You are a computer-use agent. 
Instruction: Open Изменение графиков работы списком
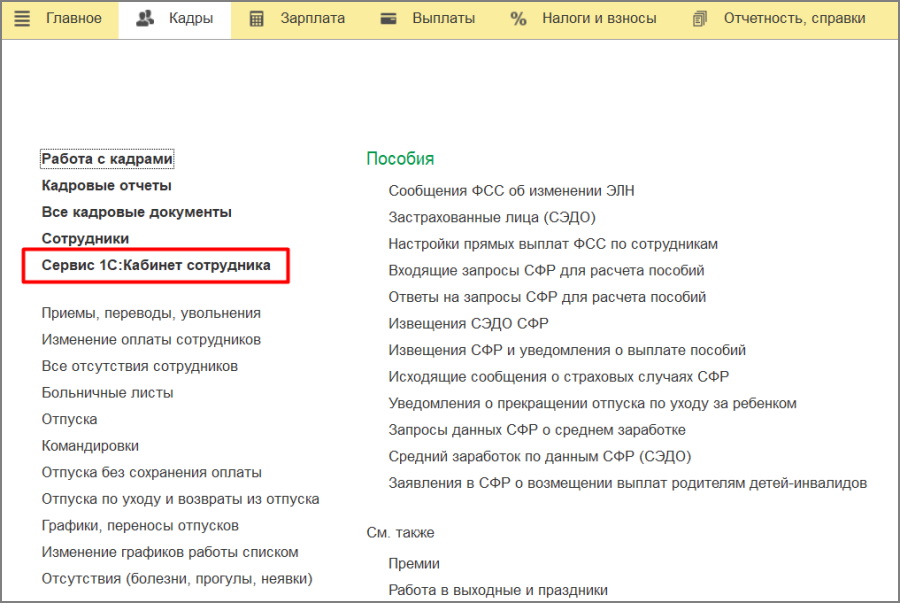click(170, 552)
